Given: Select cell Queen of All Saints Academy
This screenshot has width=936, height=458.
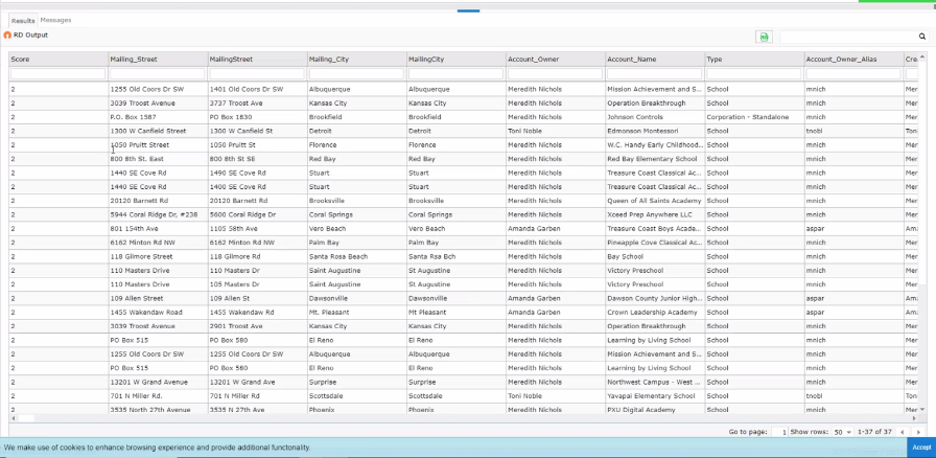Looking at the screenshot, I should [655, 201].
